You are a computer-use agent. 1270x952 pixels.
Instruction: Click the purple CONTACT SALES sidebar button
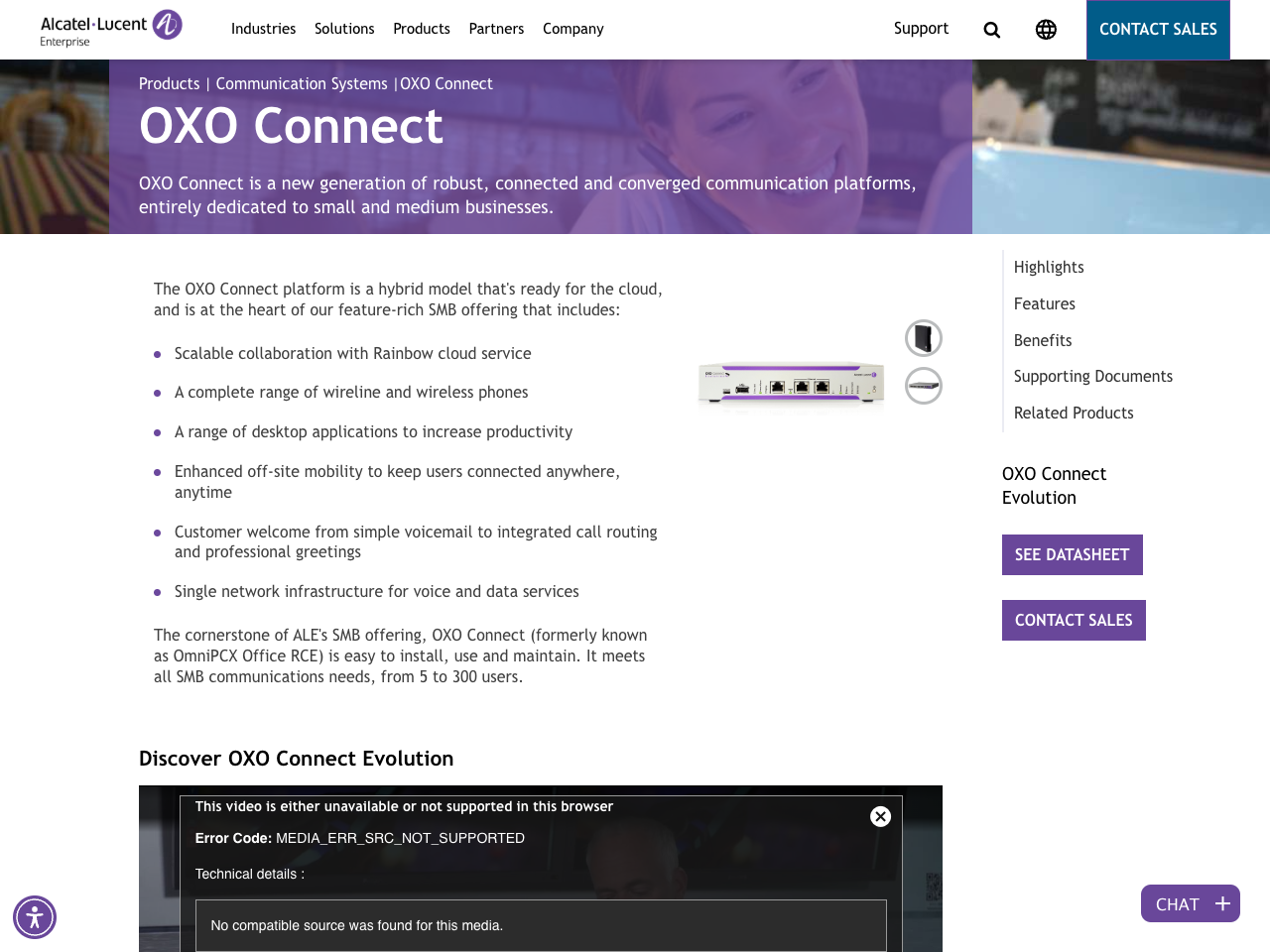tap(1074, 620)
